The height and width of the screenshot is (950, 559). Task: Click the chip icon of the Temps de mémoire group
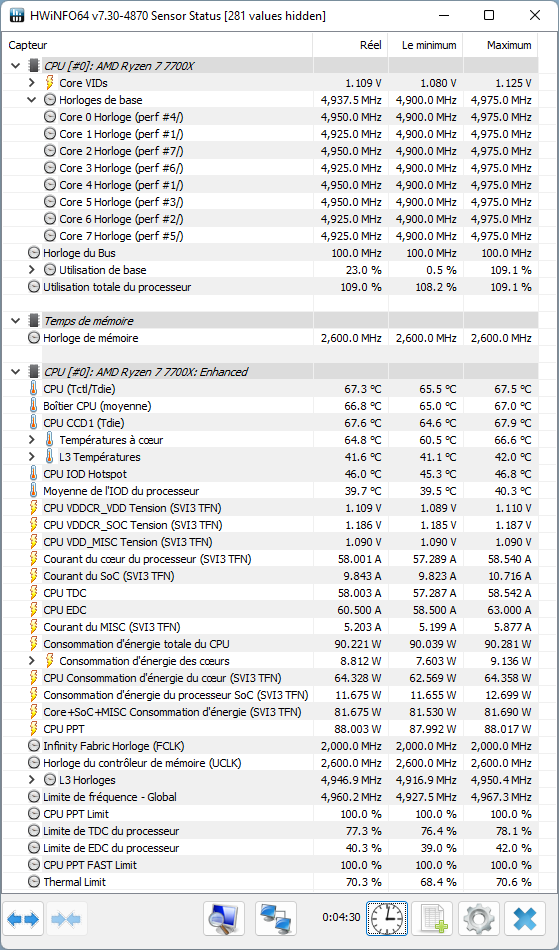tap(34, 321)
